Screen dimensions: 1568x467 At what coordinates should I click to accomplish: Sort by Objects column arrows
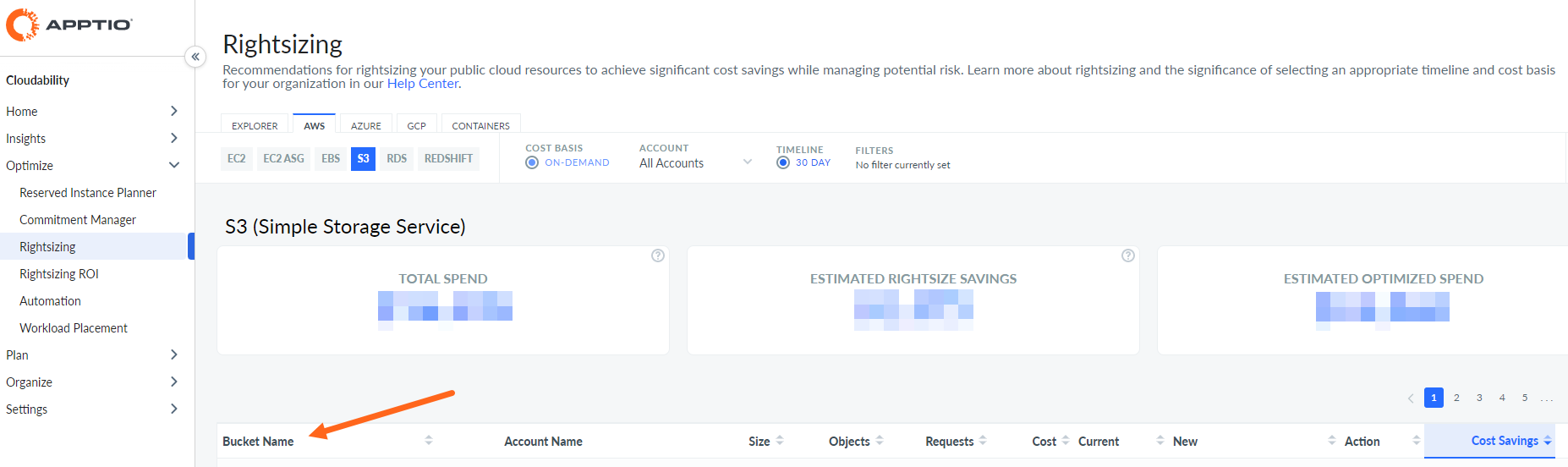[880, 440]
